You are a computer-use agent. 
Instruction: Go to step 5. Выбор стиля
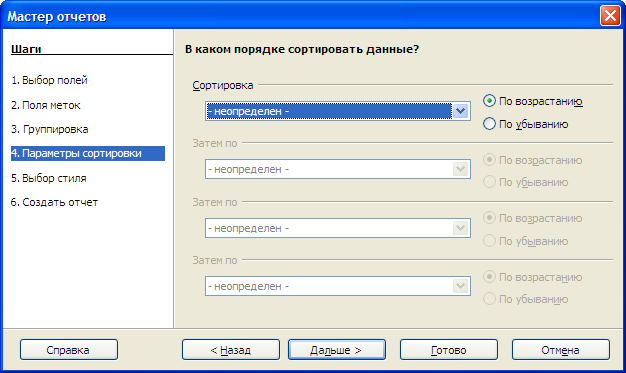click(49, 178)
